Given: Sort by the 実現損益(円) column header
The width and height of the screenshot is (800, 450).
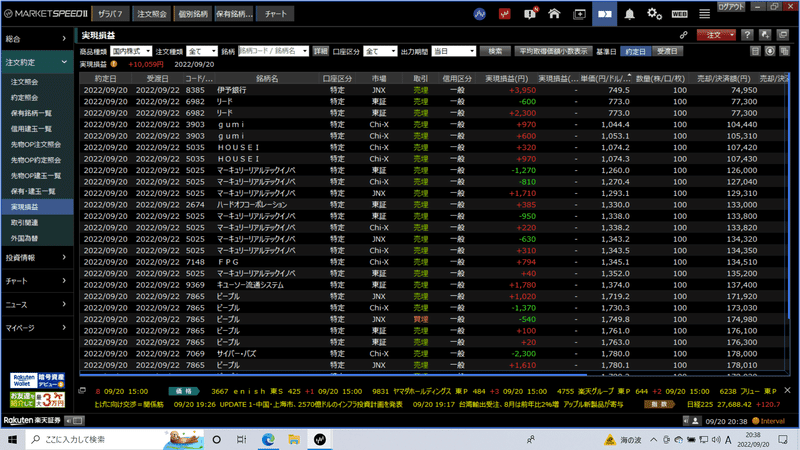Looking at the screenshot, I should tap(506, 79).
